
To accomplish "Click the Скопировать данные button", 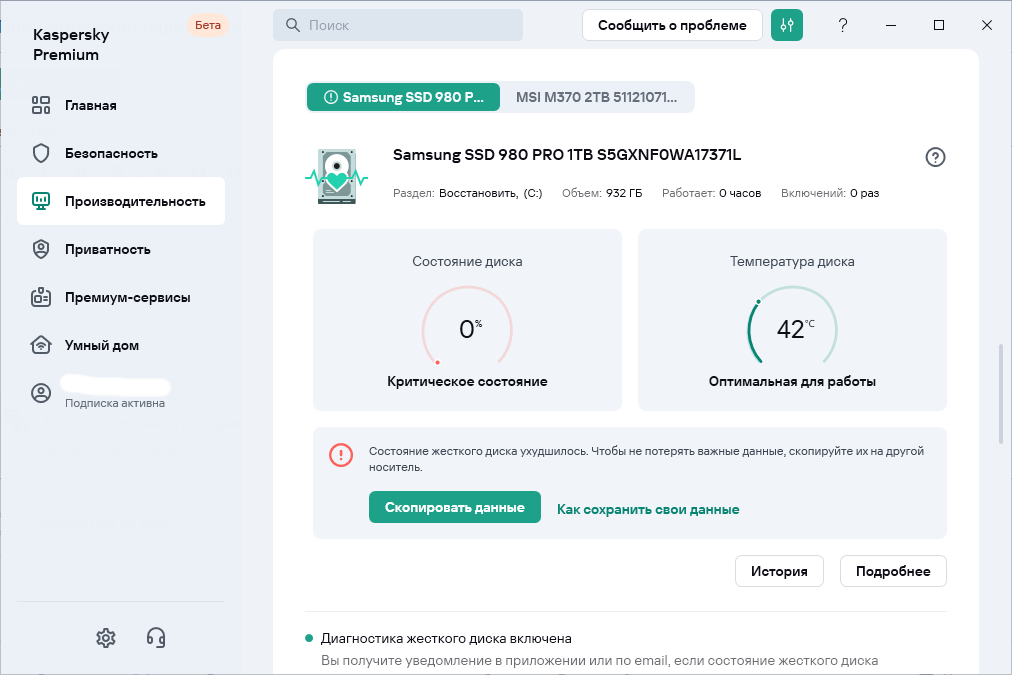I will point(454,508).
